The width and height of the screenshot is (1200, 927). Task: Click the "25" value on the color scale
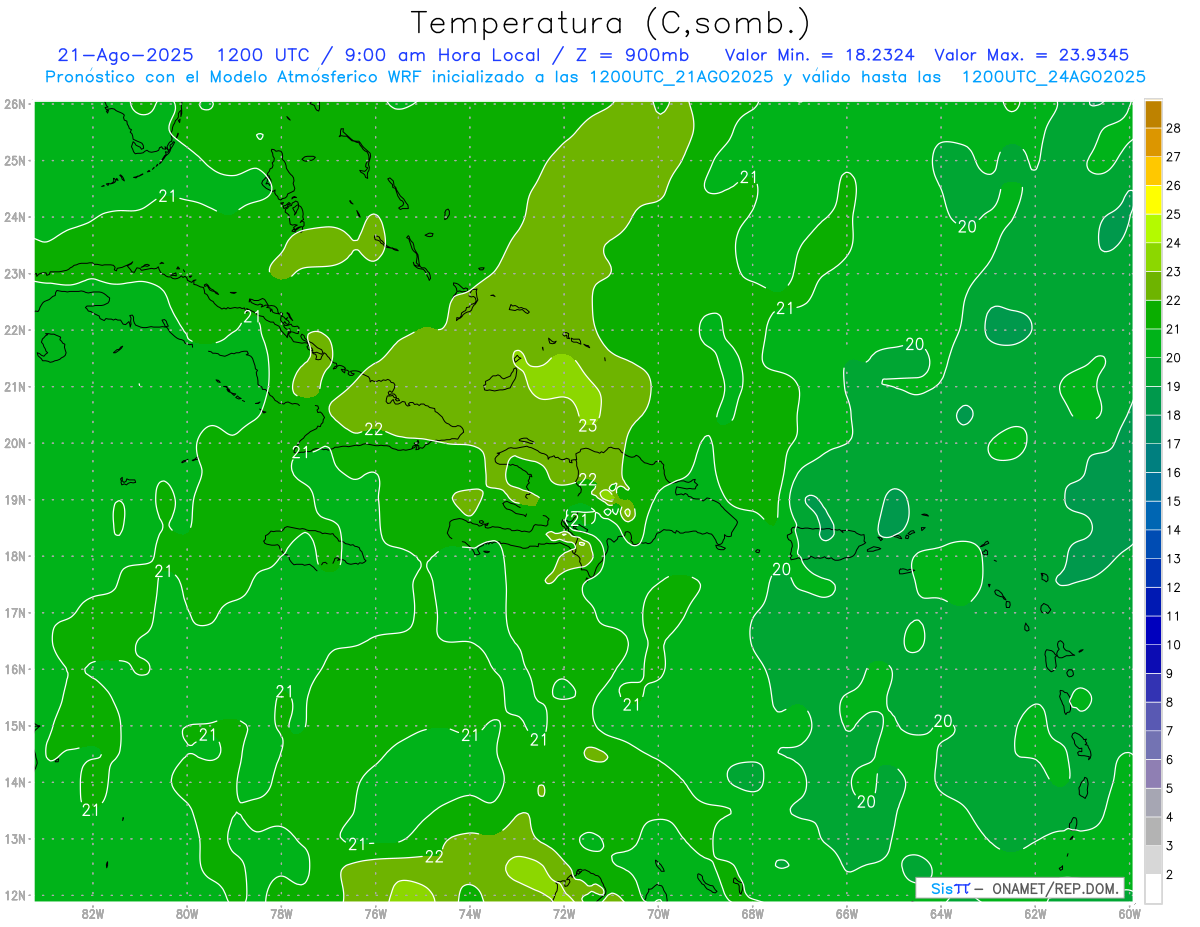click(x=1174, y=214)
